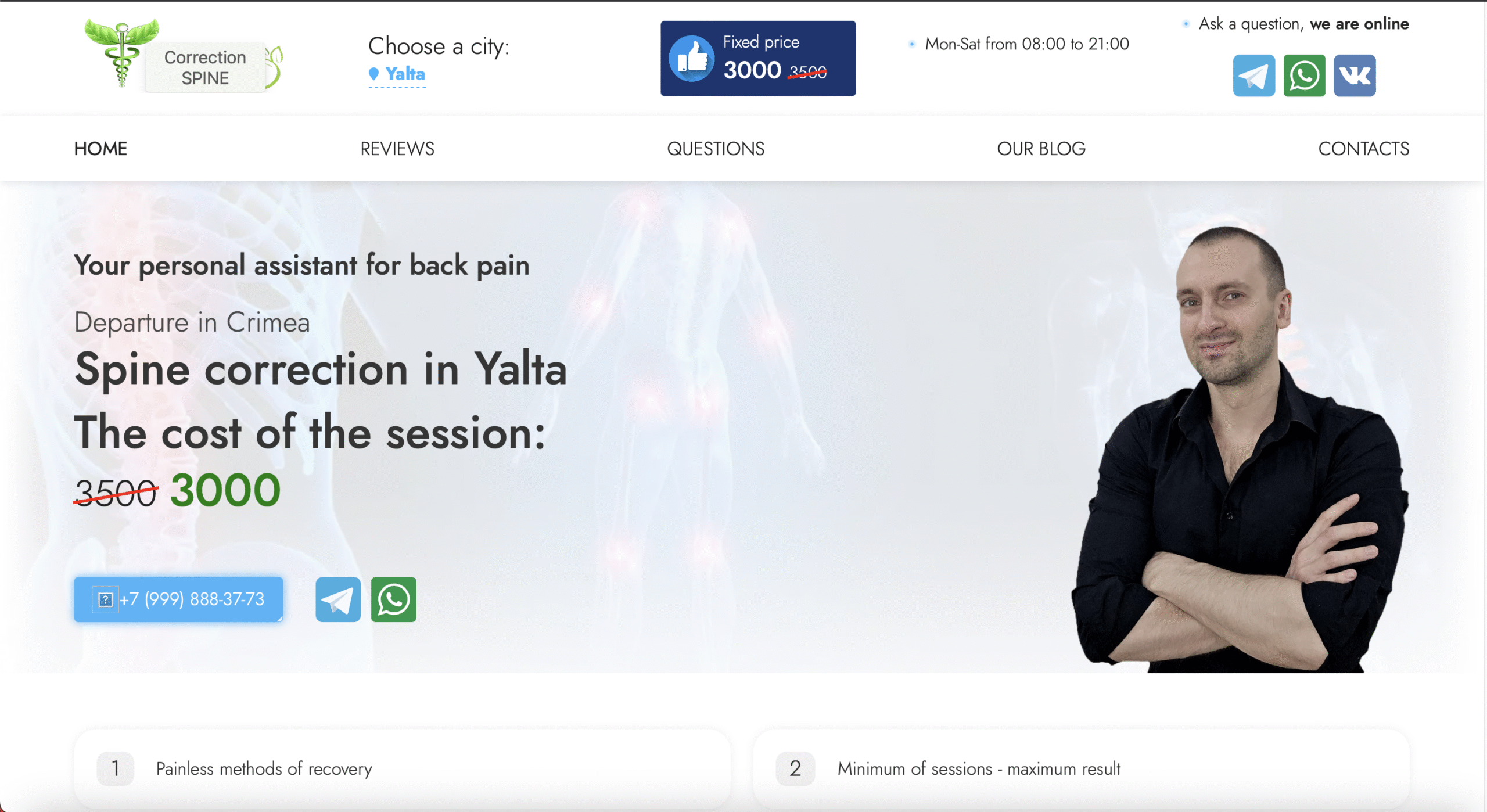The width and height of the screenshot is (1487, 812).
Task: Call the +7 (999) 888-37-73 button
Action: click(178, 599)
